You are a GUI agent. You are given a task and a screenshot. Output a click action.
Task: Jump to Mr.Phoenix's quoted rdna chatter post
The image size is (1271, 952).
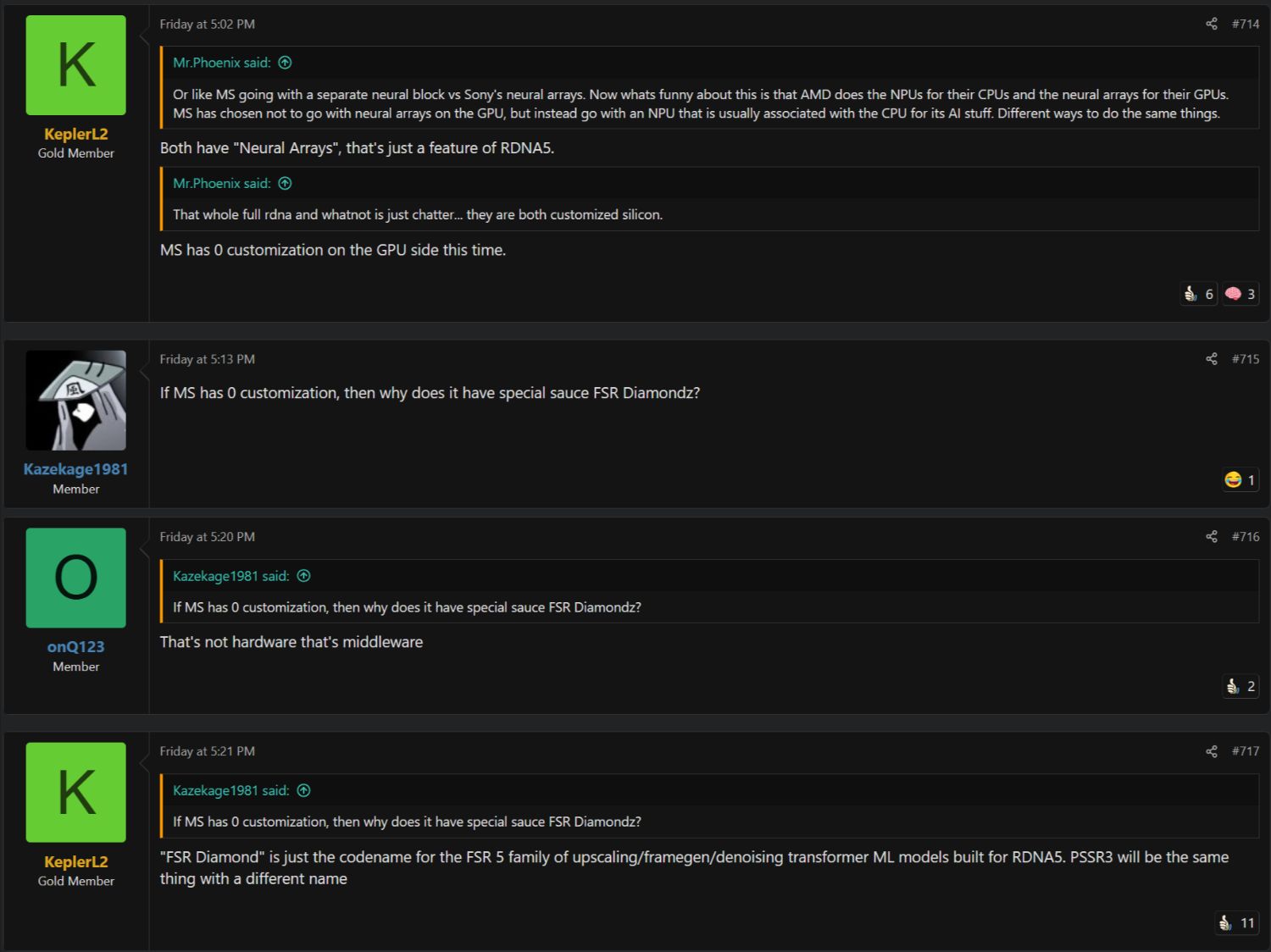(285, 184)
